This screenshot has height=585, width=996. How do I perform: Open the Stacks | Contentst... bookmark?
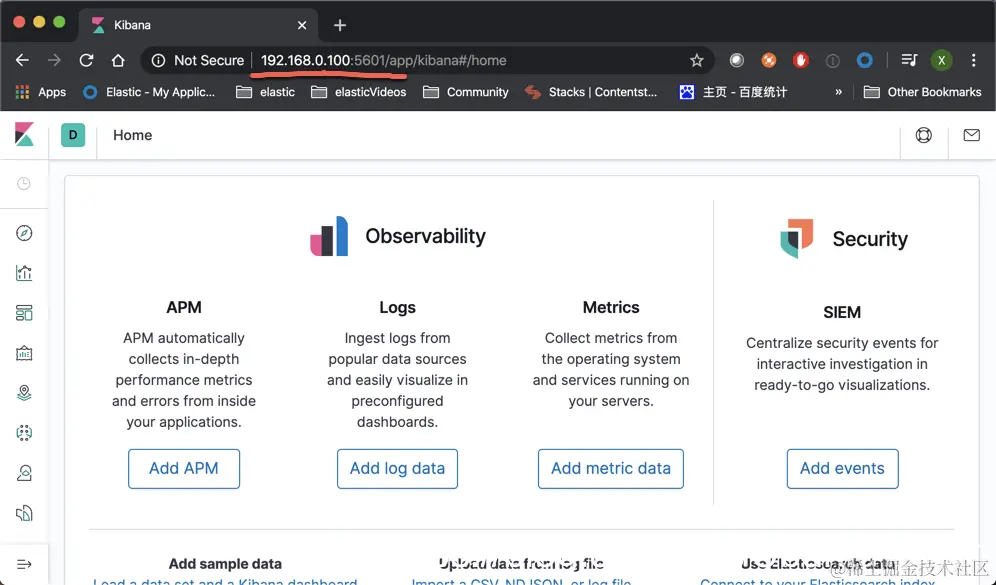click(x=591, y=92)
